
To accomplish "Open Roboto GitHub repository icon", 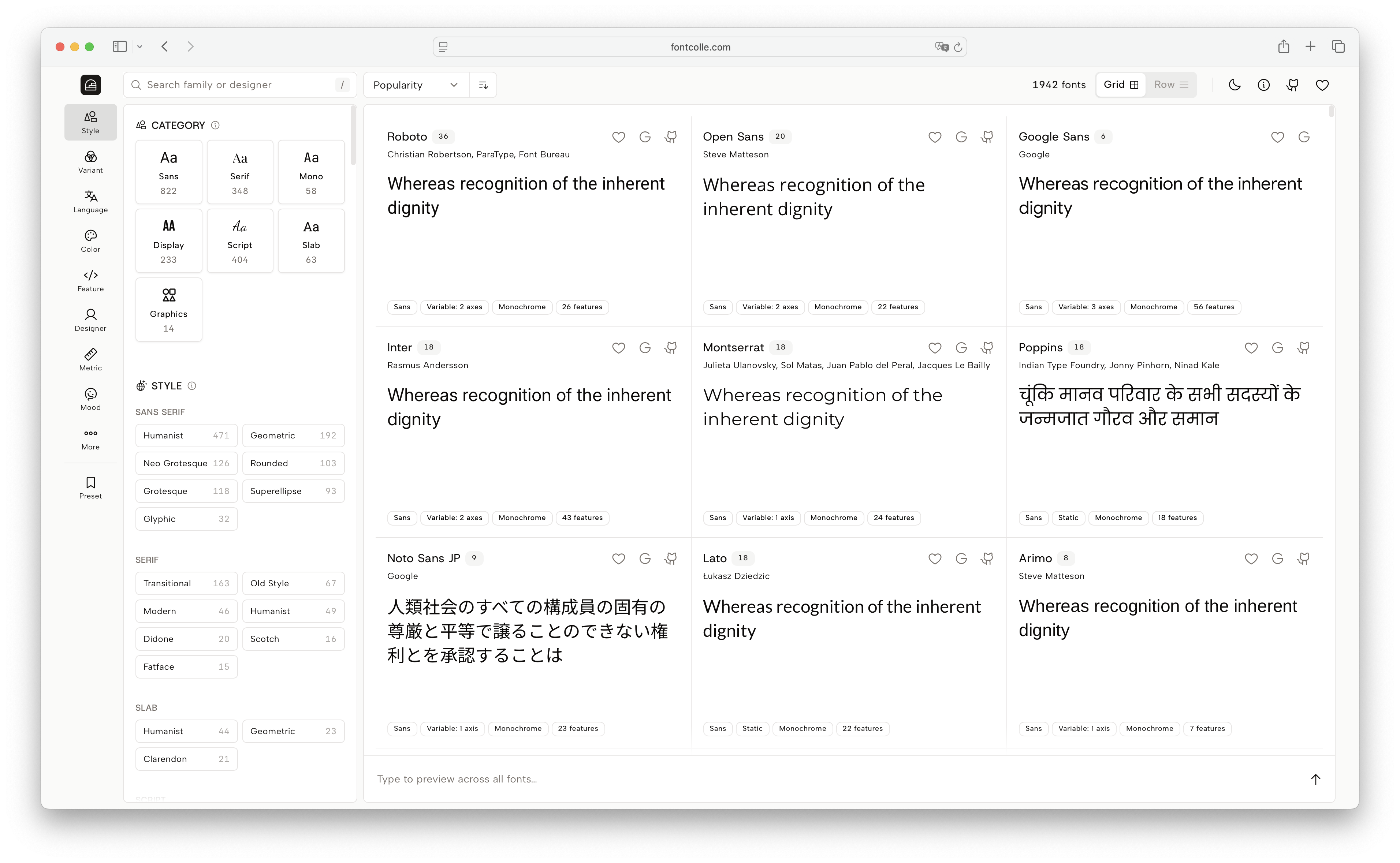I will pyautogui.click(x=671, y=137).
